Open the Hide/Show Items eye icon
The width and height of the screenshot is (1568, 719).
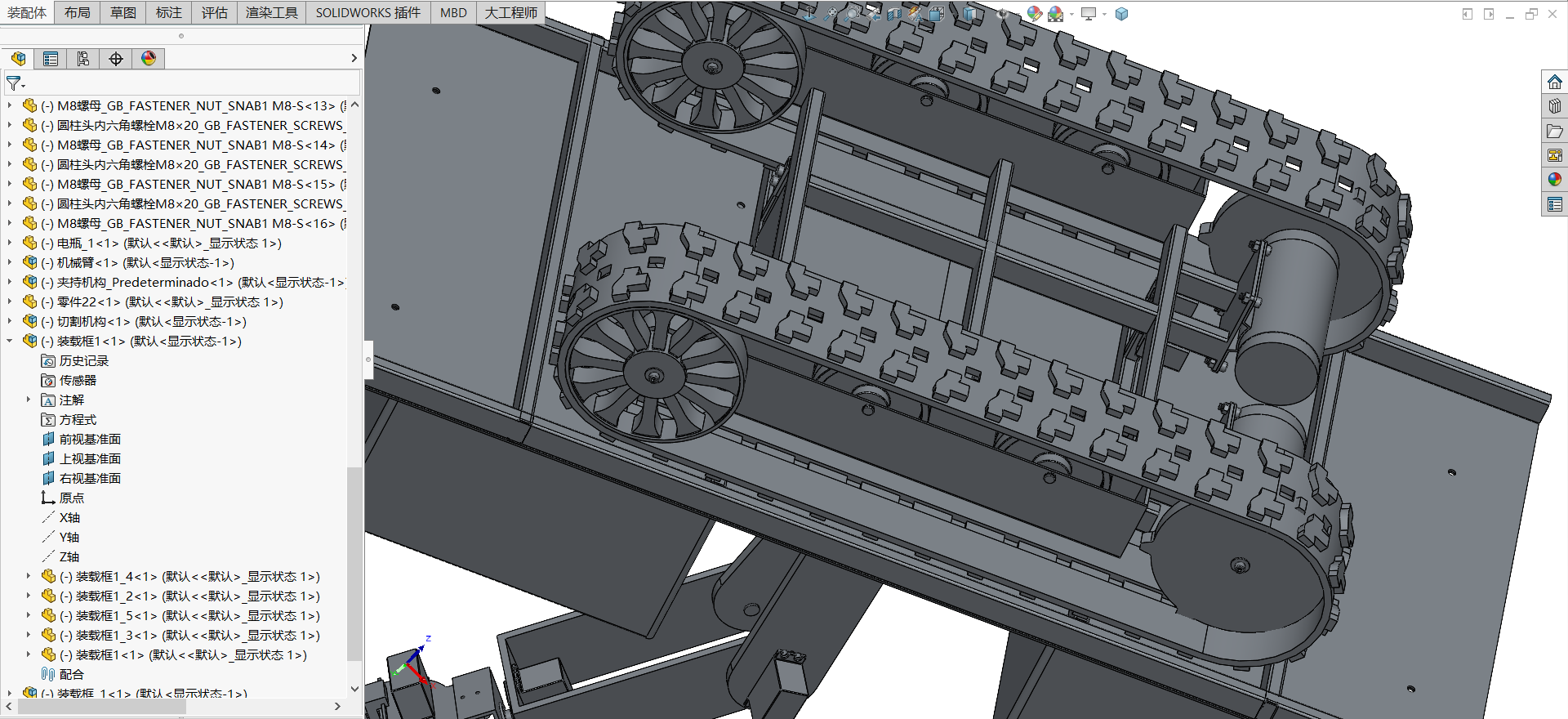1002,13
